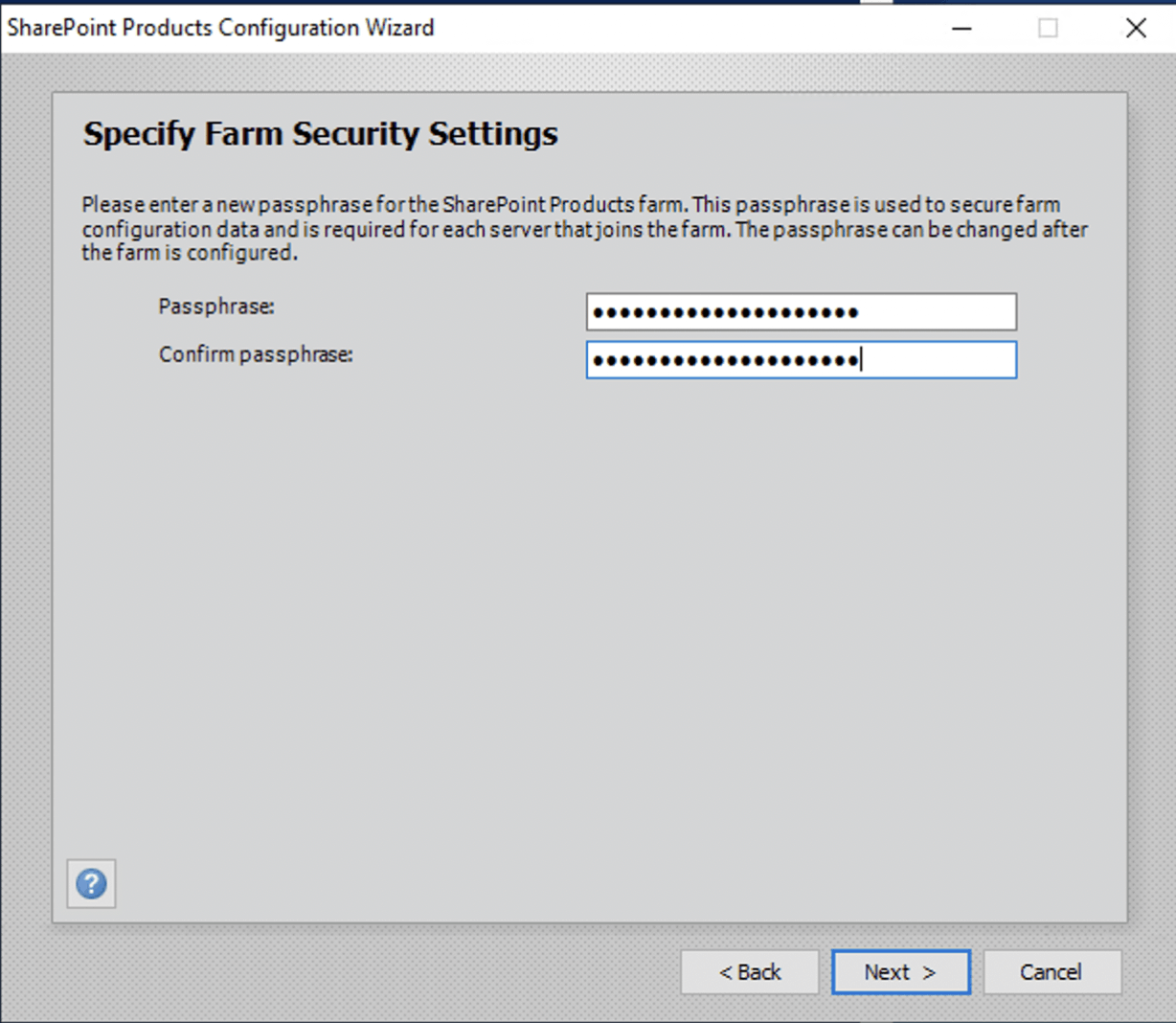Click empty space right of Passphrase dots

pyautogui.click(x=939, y=312)
